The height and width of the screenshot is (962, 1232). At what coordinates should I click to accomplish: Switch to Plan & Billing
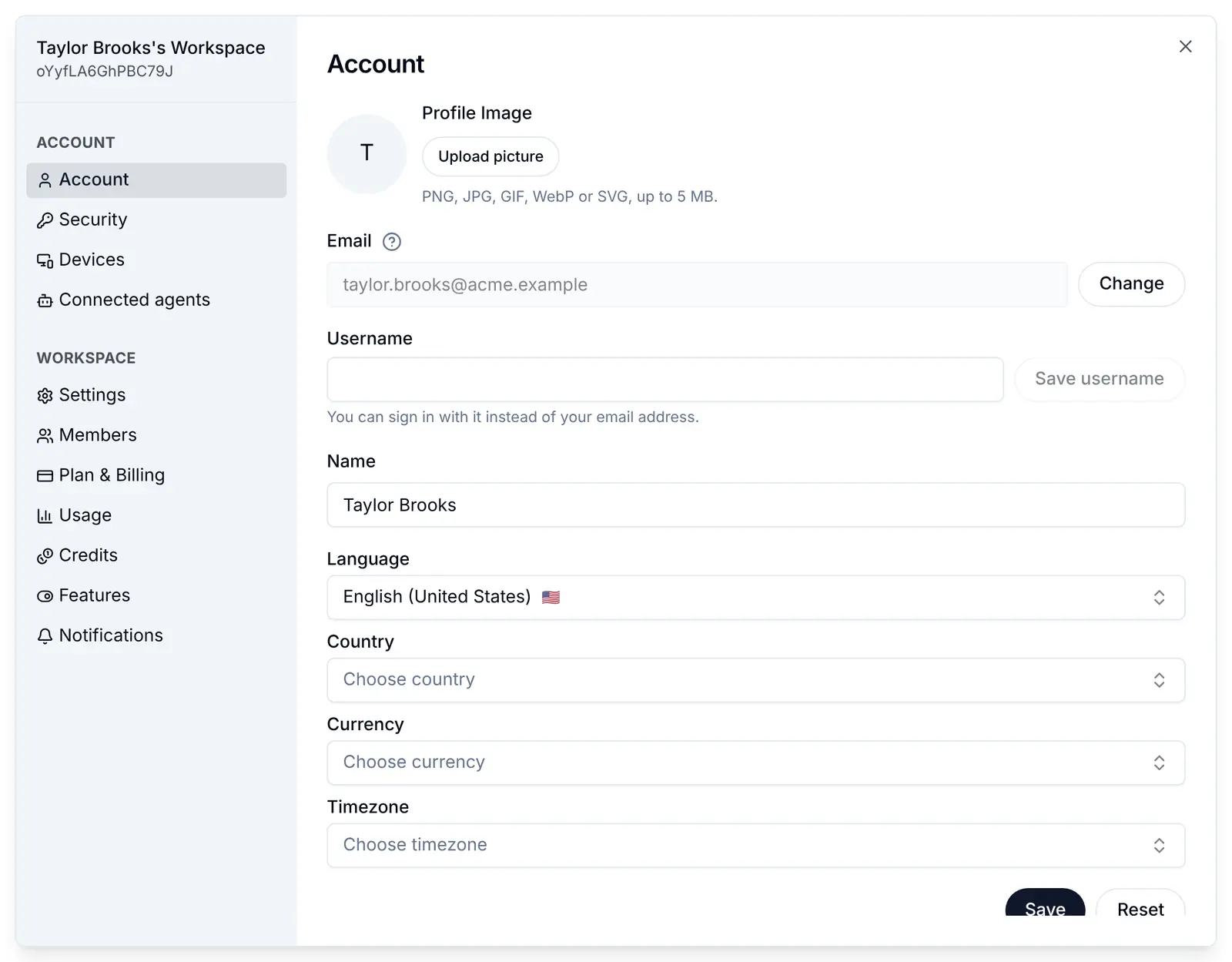156,476
